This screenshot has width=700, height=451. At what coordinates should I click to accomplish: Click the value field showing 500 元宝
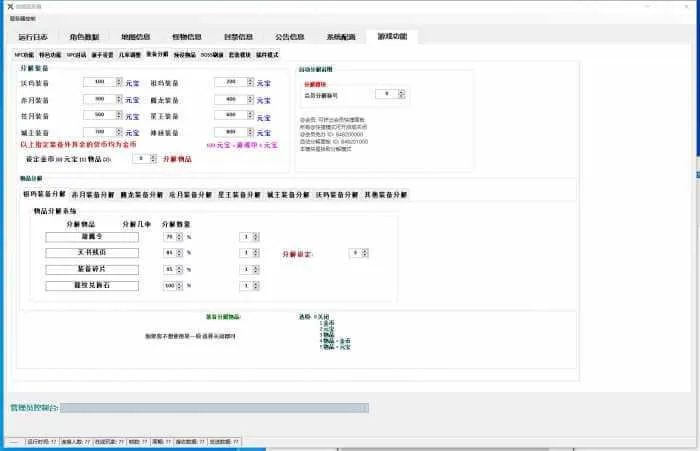click(100, 115)
